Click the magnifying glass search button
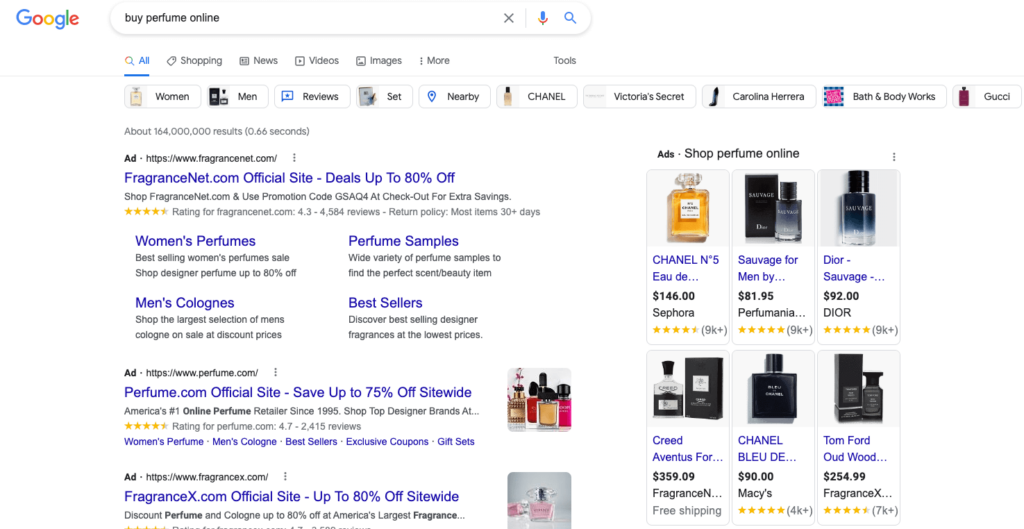This screenshot has width=1024, height=529. coord(570,18)
